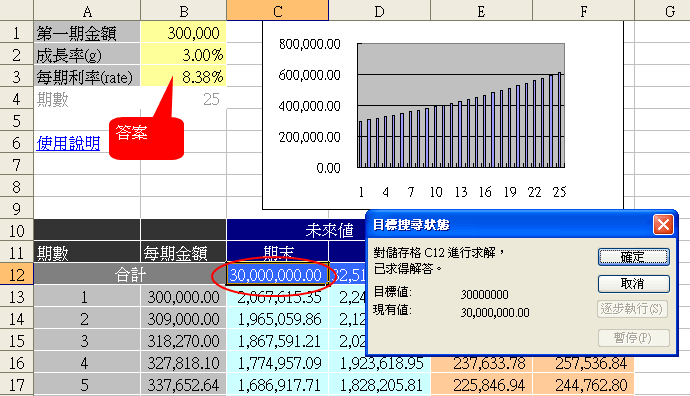Click the 未來值 header cell
690x396 pixels.
click(x=296, y=230)
